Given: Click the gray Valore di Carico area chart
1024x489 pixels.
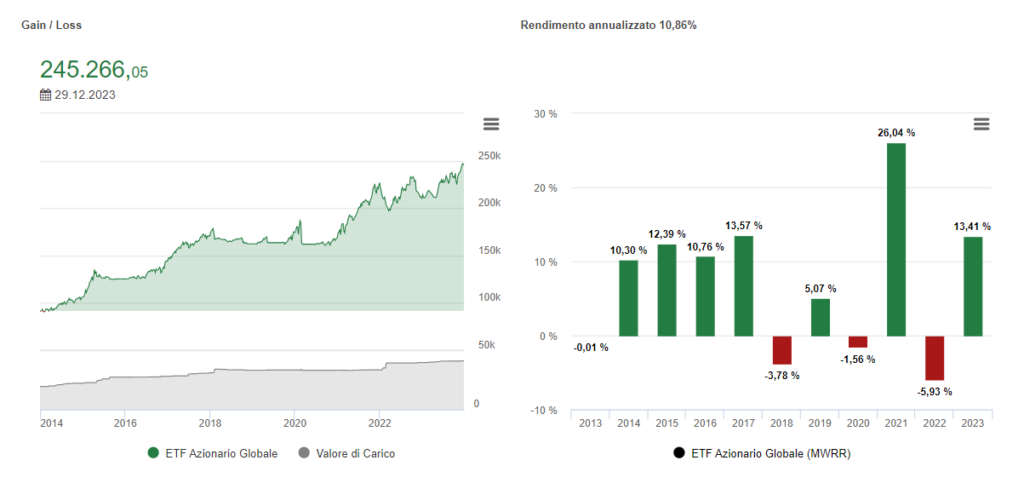Looking at the screenshot, I should [x=250, y=392].
